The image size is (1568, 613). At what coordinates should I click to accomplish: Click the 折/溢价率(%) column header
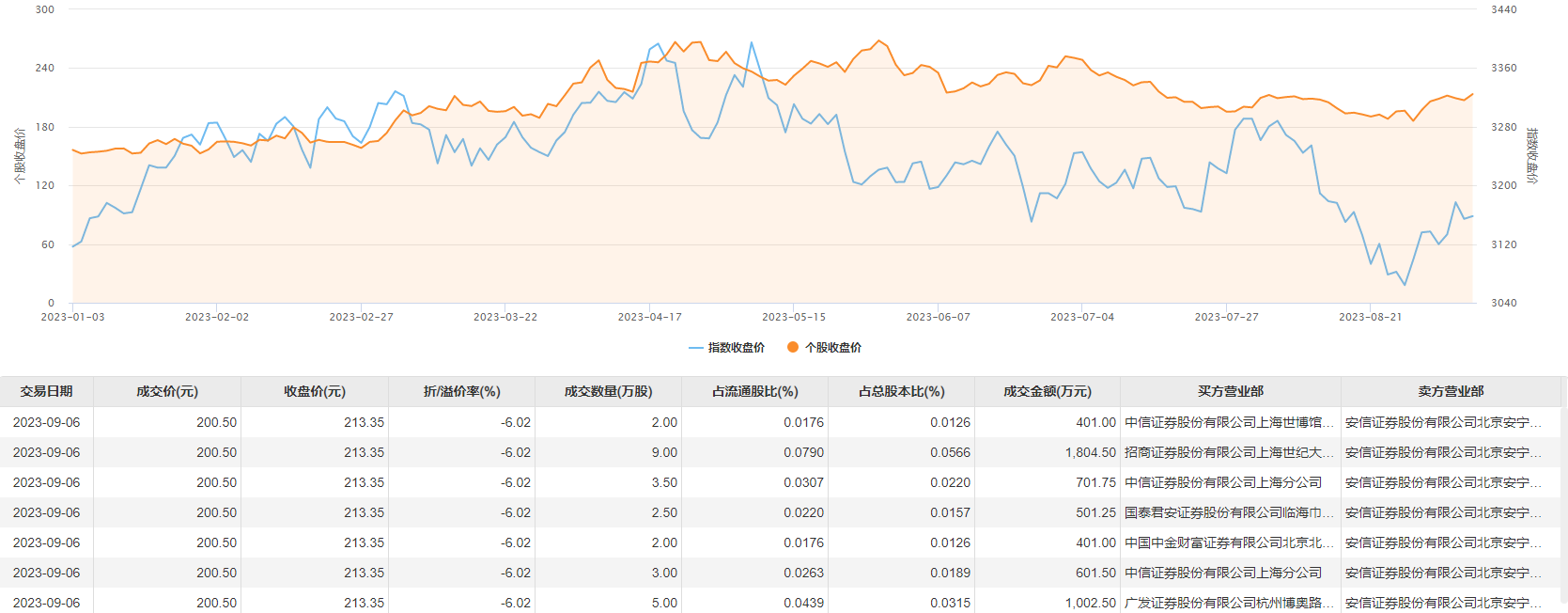[x=461, y=392]
